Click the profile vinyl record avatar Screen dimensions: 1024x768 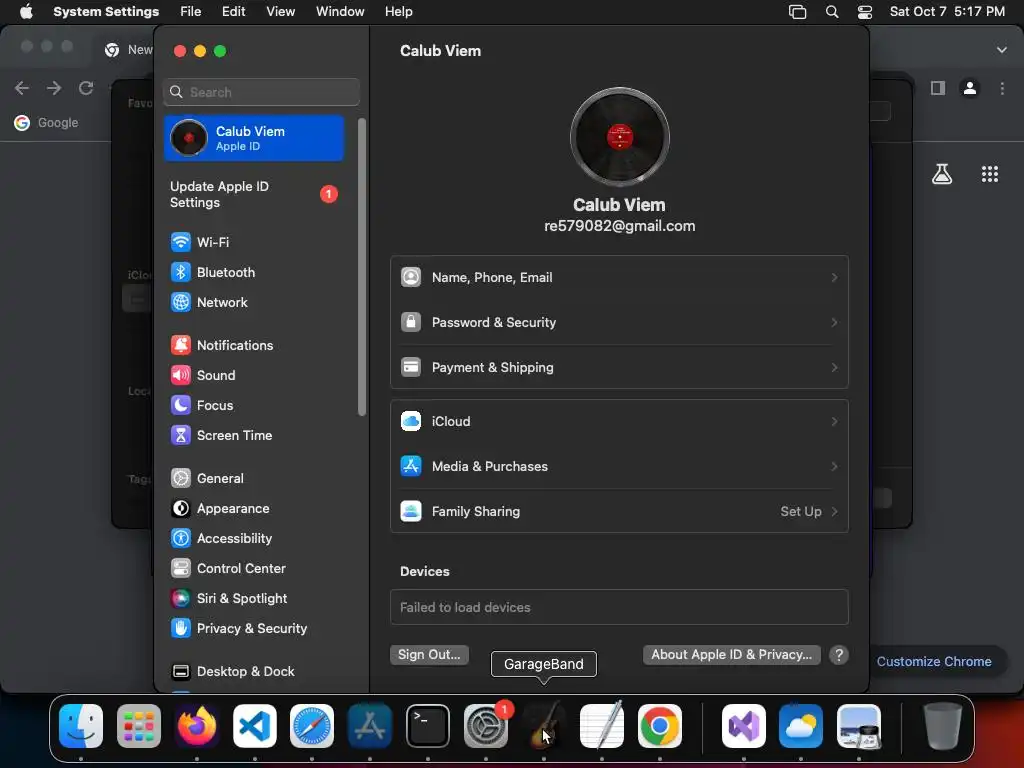tap(619, 137)
